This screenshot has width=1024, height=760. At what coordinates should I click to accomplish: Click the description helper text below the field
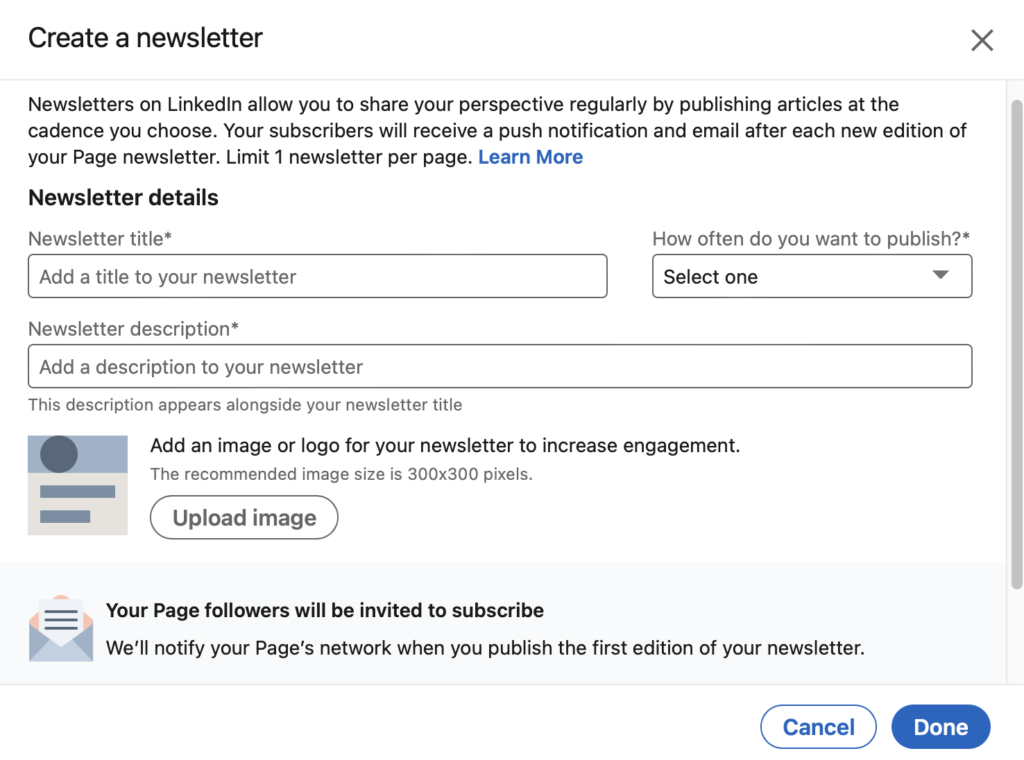(245, 405)
